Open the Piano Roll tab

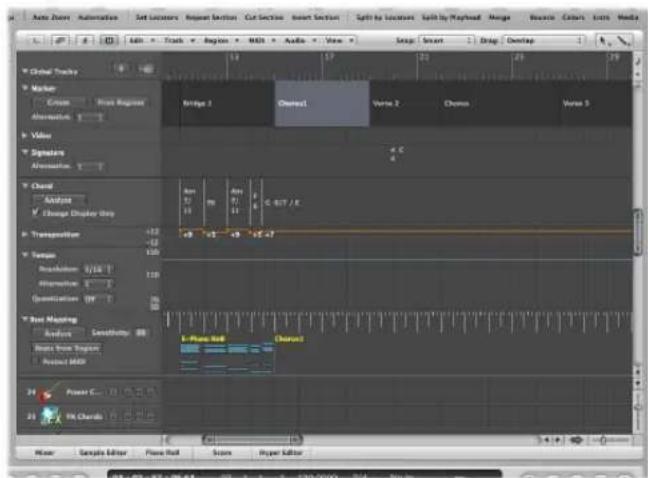point(162,452)
